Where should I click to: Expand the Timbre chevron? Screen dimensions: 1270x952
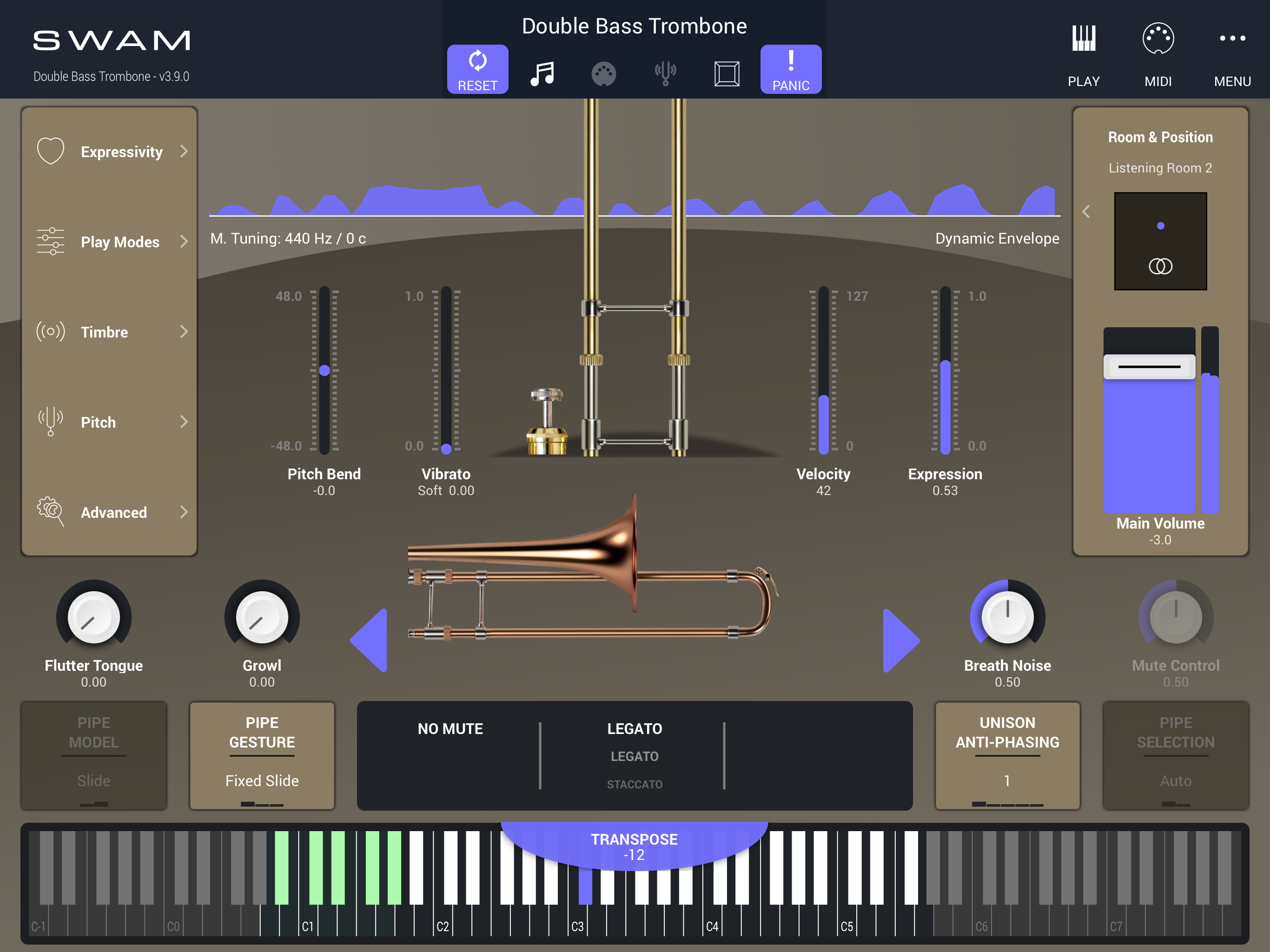(184, 331)
